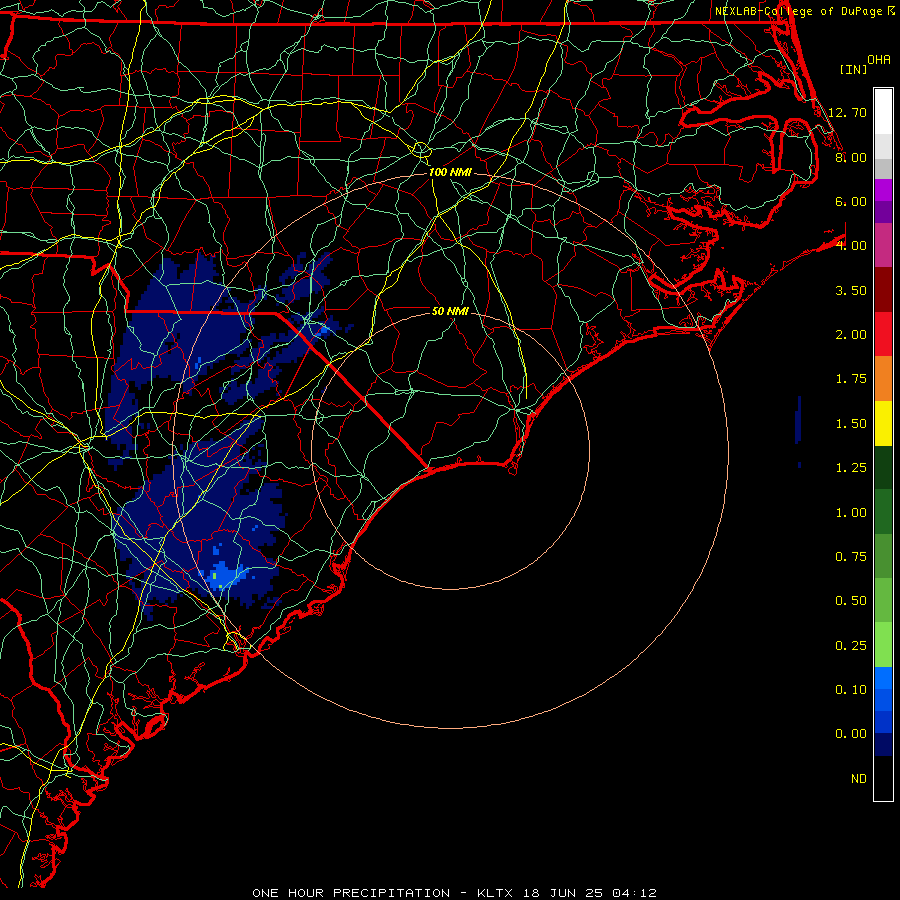Image resolution: width=900 pixels, height=900 pixels.
Task: Select the 4.00 legend value
Action: pyautogui.click(x=851, y=246)
